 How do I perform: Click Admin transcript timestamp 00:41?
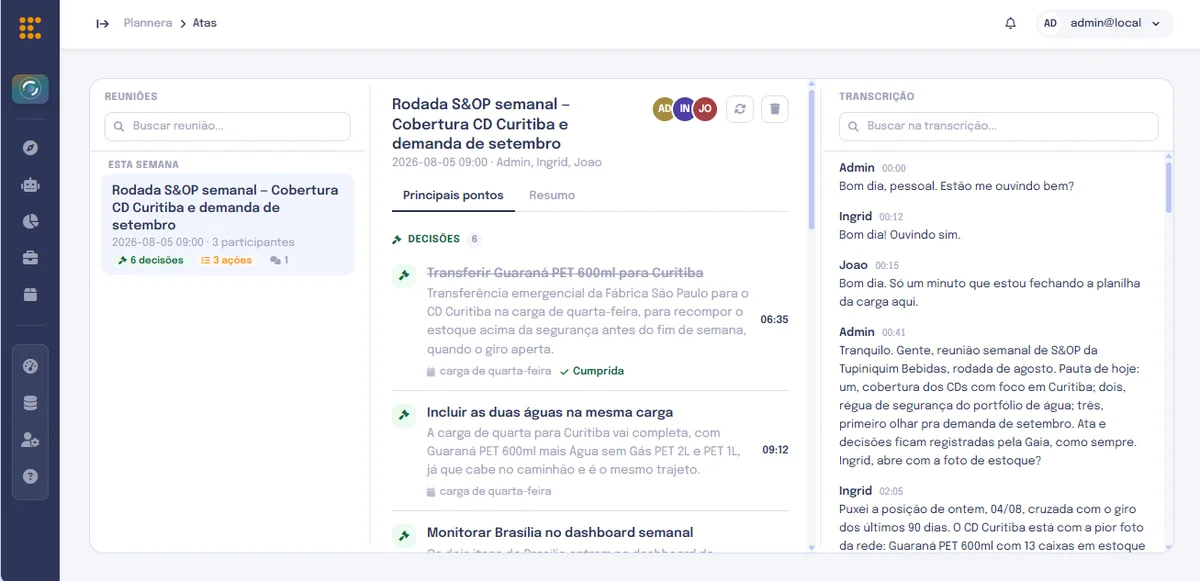(x=893, y=333)
